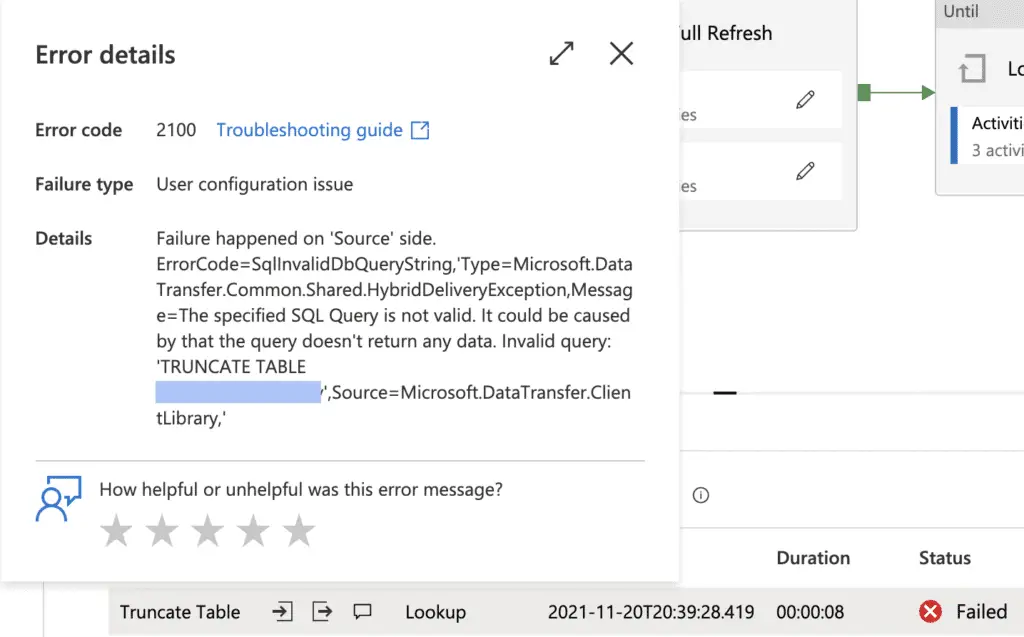Screen dimensions: 1024x637
Task: Click the Error details heading
Action: tap(105, 55)
